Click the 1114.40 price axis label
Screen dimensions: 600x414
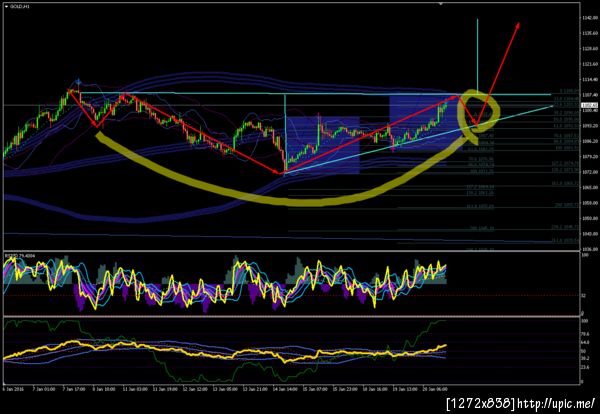tap(589, 79)
